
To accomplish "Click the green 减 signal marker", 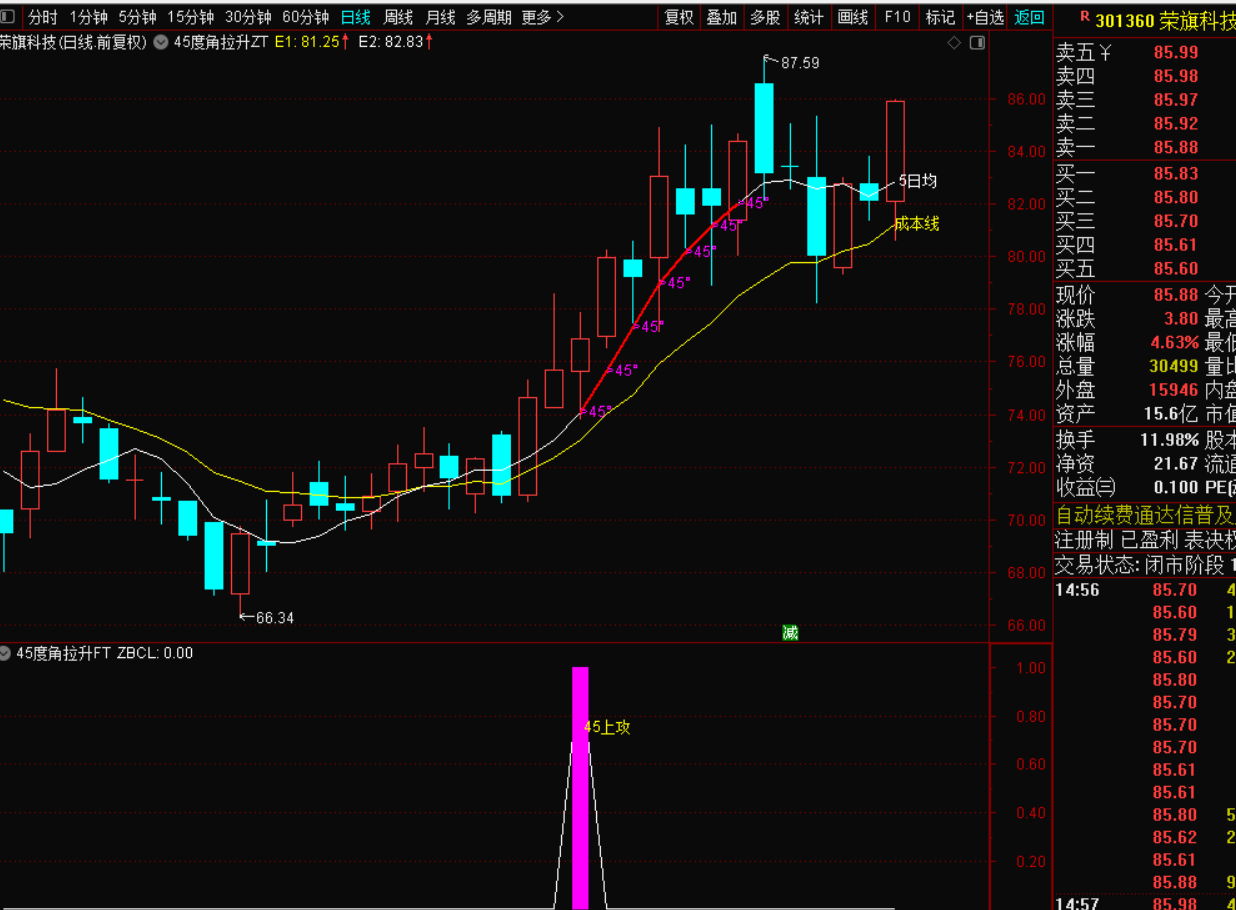I will [x=790, y=632].
